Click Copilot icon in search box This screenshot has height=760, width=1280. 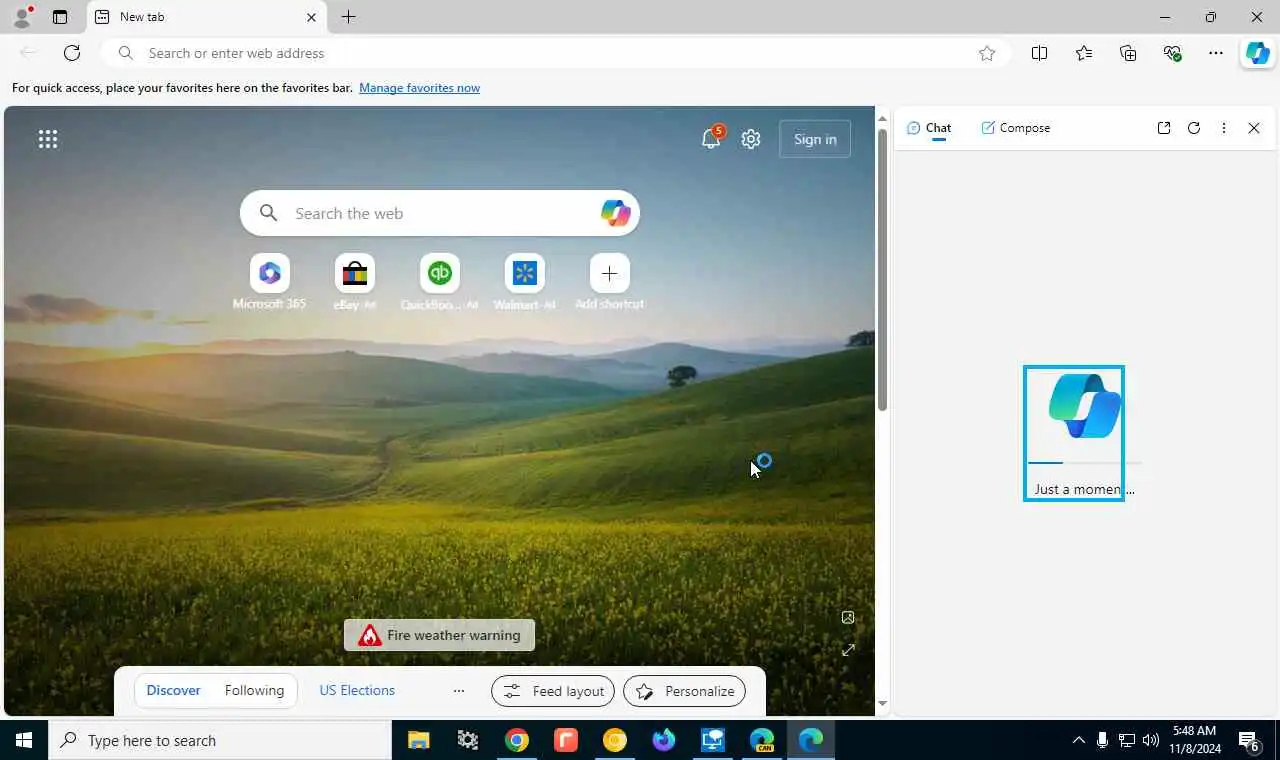pyautogui.click(x=615, y=213)
